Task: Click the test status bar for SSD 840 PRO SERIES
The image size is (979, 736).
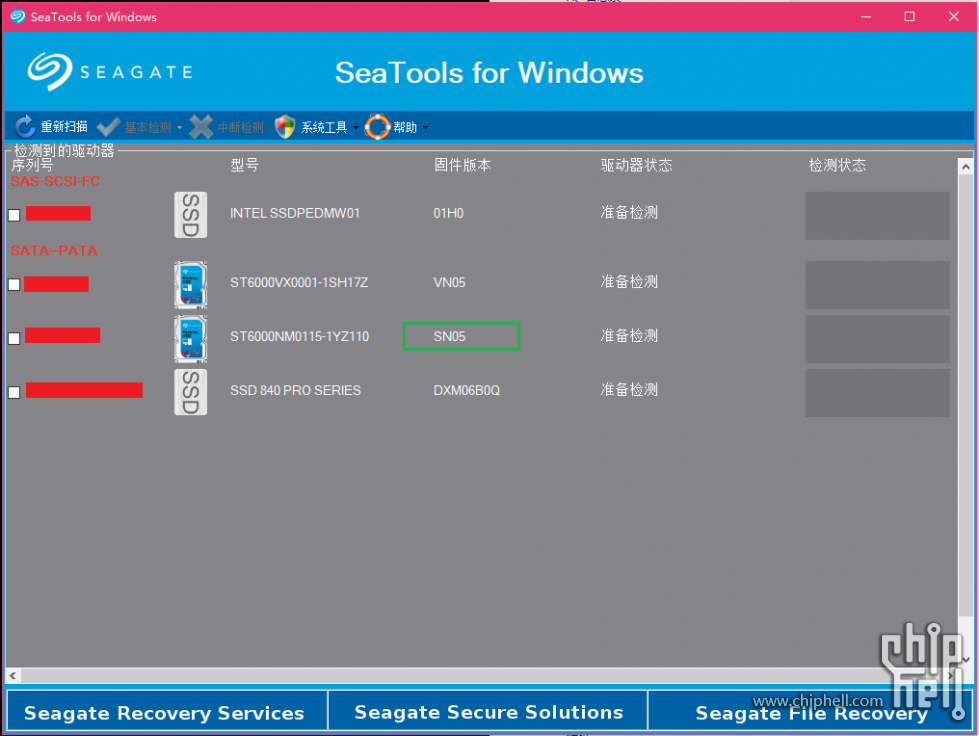Action: (877, 393)
